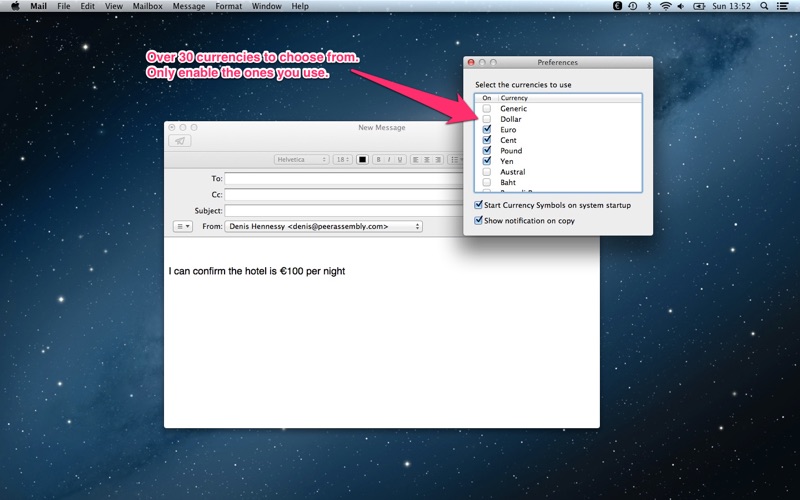
Task: Select the Austral row label
Action: click(x=513, y=172)
